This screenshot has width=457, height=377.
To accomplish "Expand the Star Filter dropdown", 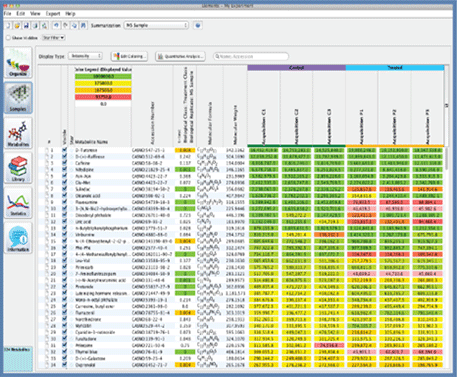I will 53,38.
